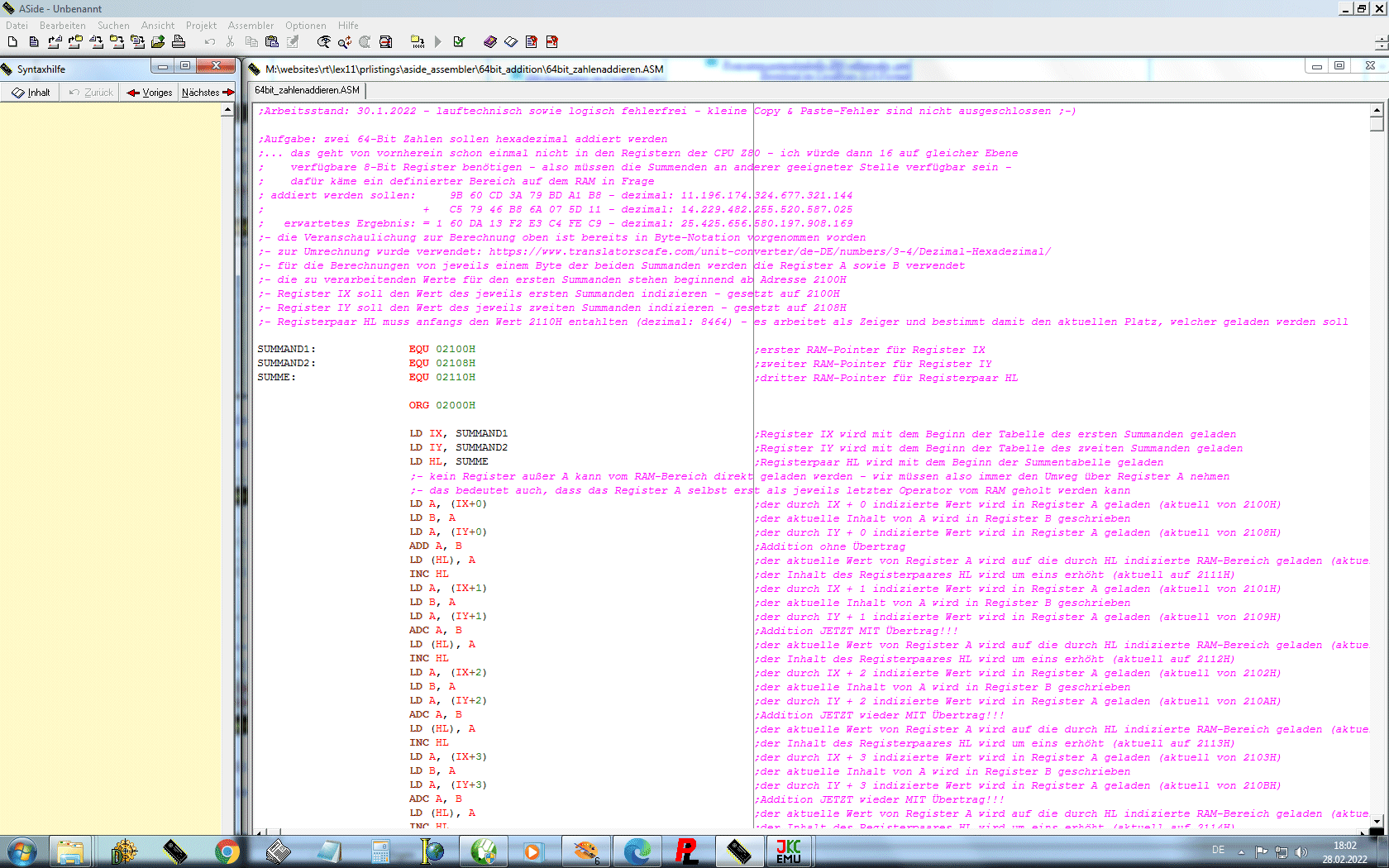Open Windows Explorer from the taskbar
The image size is (1389, 868).
coord(70,851)
